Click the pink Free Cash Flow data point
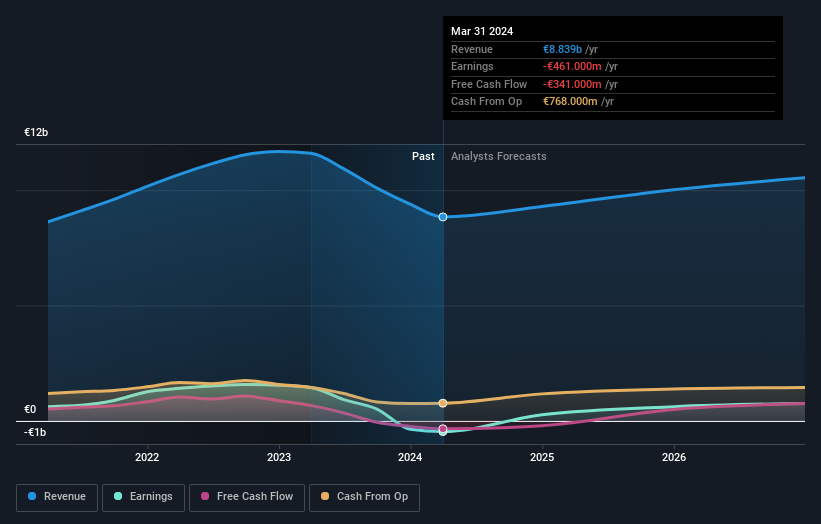The width and height of the screenshot is (821, 524). point(443,428)
